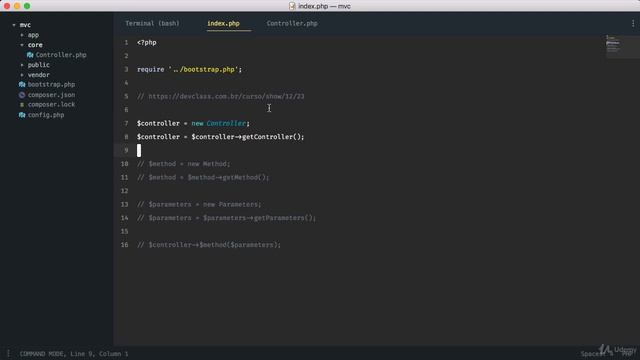Click the JSON icon beside composer.json

coord(22,95)
